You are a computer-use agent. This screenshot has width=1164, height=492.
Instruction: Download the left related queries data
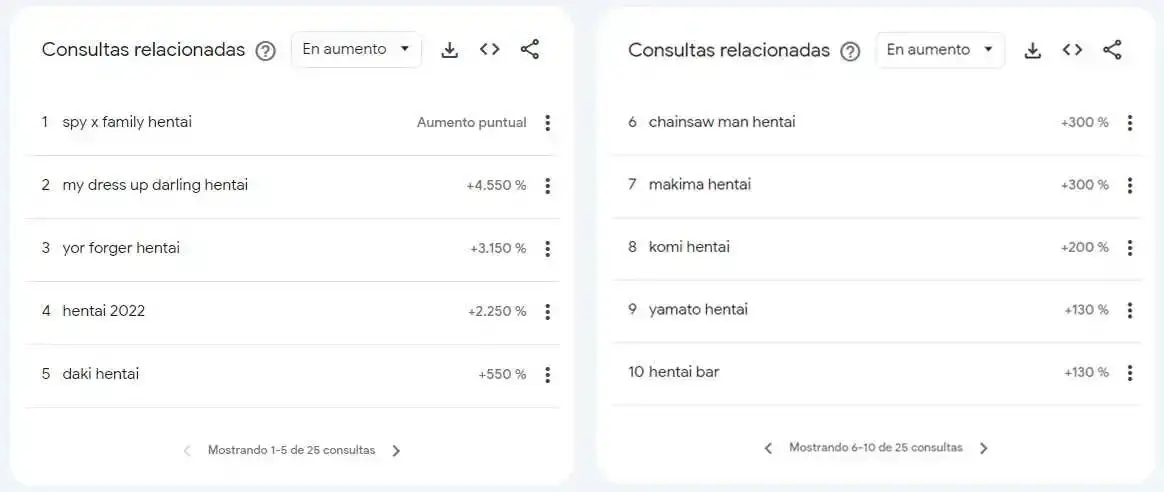(x=449, y=50)
